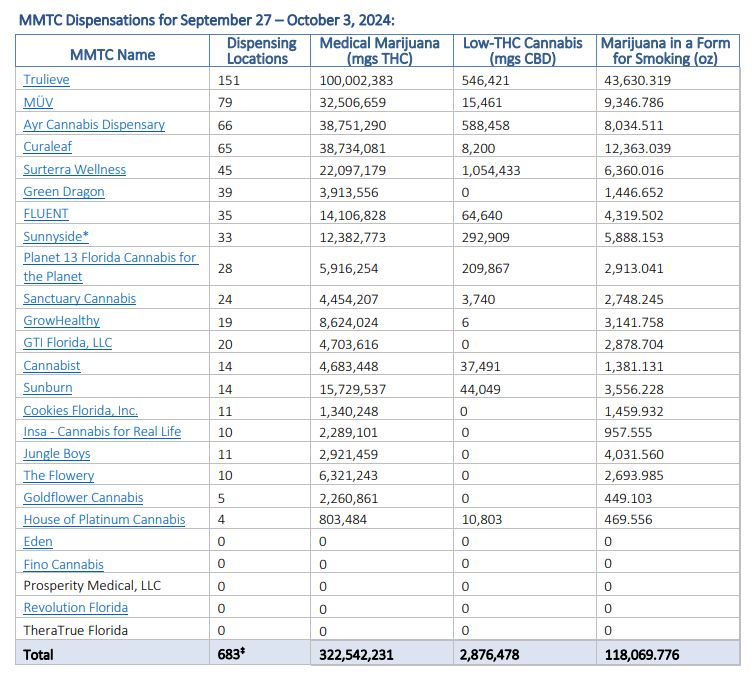
Task: Open the Trulieve link
Action: (47, 79)
